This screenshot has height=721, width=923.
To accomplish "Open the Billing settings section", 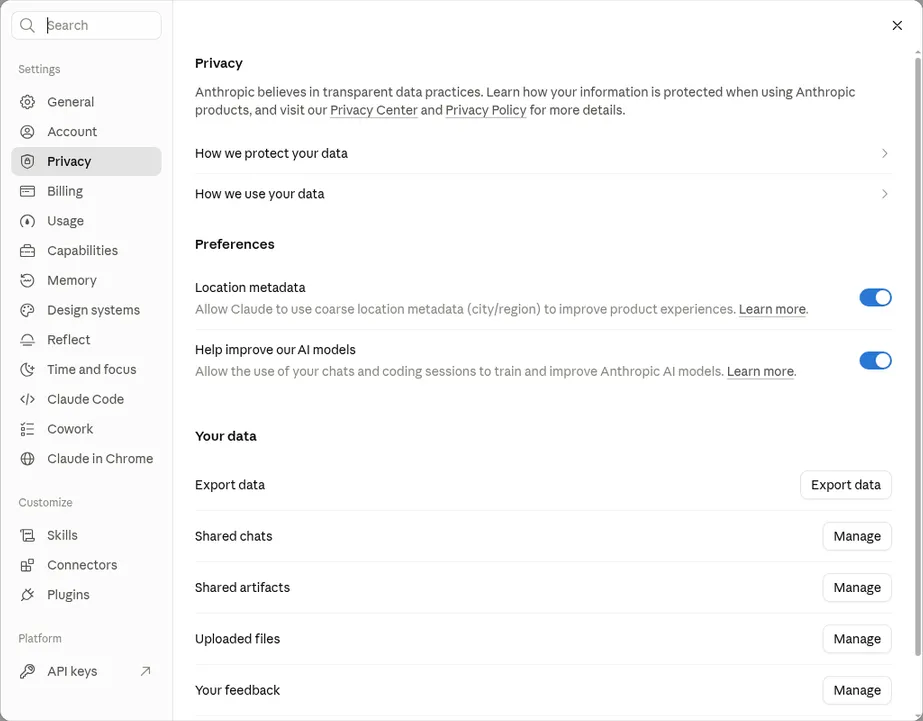I will pos(86,191).
